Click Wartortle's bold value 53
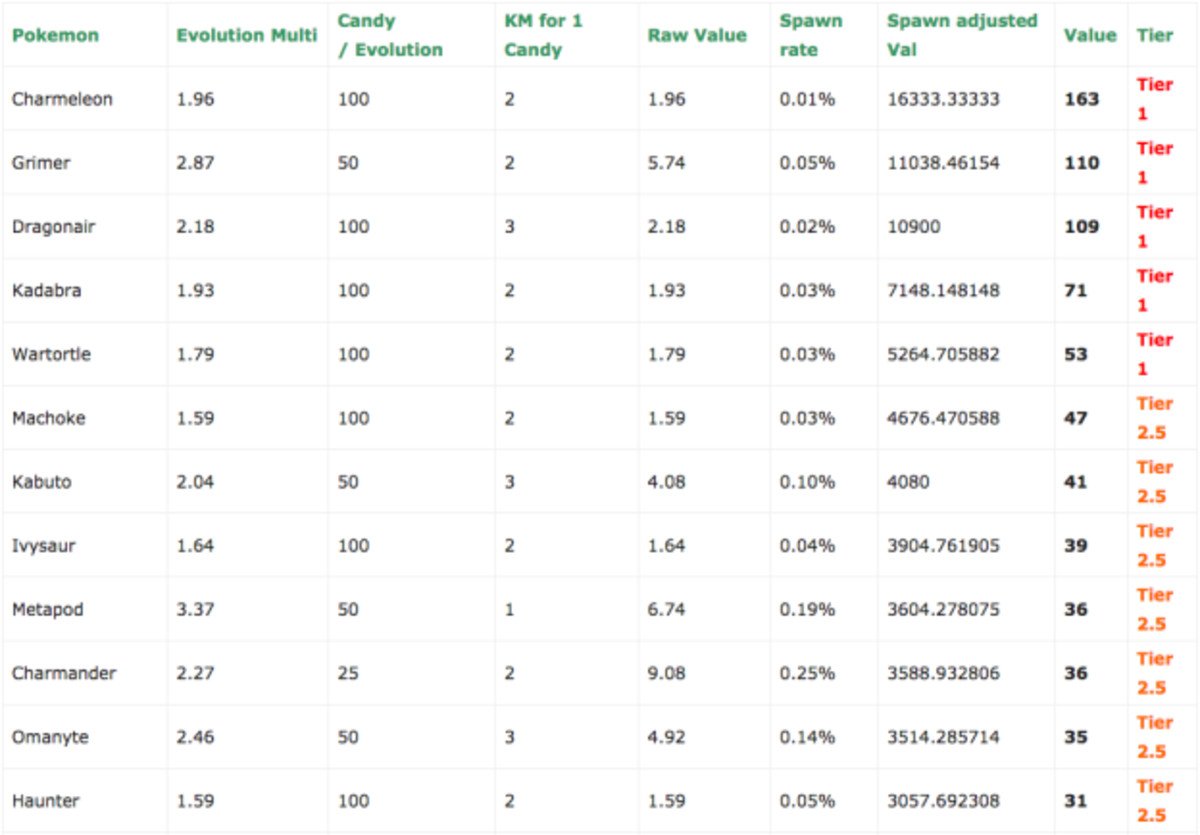1200x835 pixels. tap(1076, 355)
